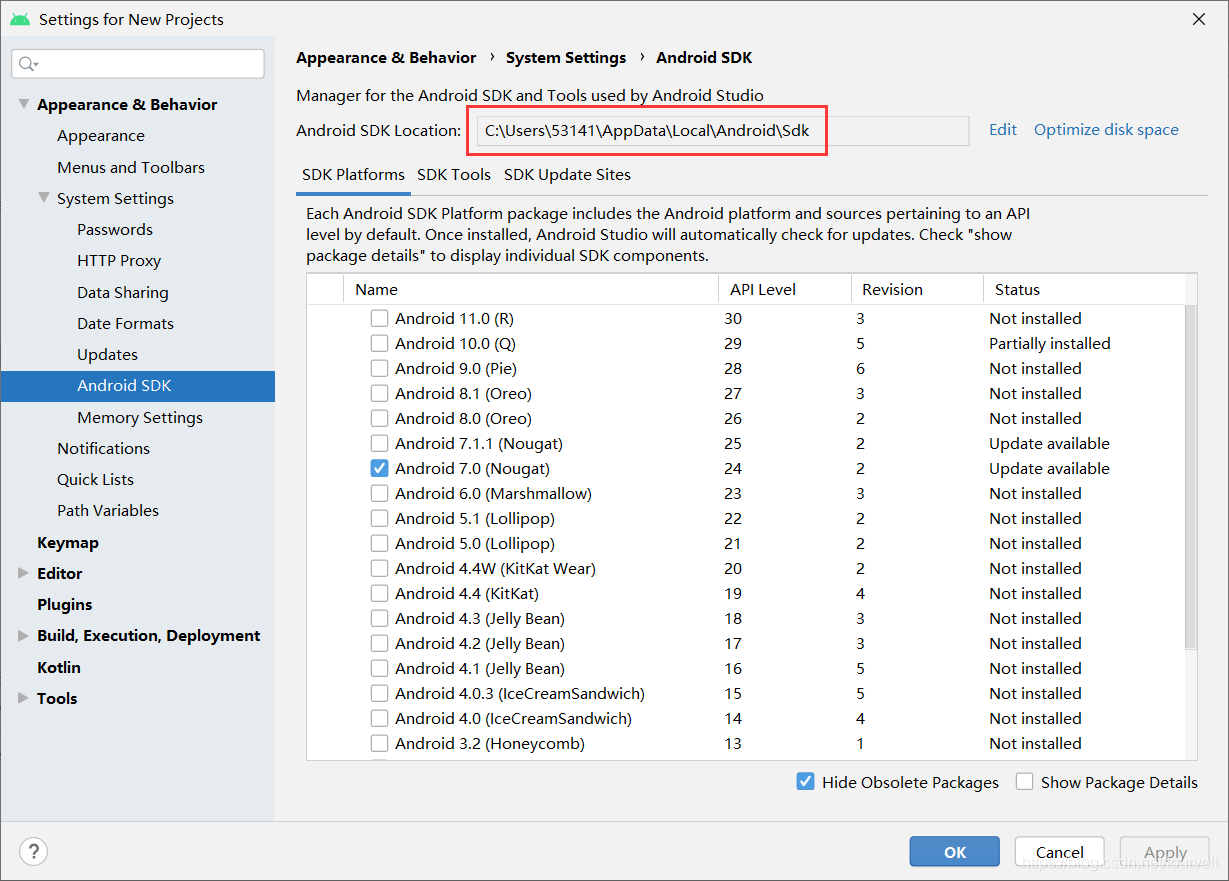Image resolution: width=1229 pixels, height=881 pixels.
Task: Open the Updates settings page
Action: tap(107, 355)
